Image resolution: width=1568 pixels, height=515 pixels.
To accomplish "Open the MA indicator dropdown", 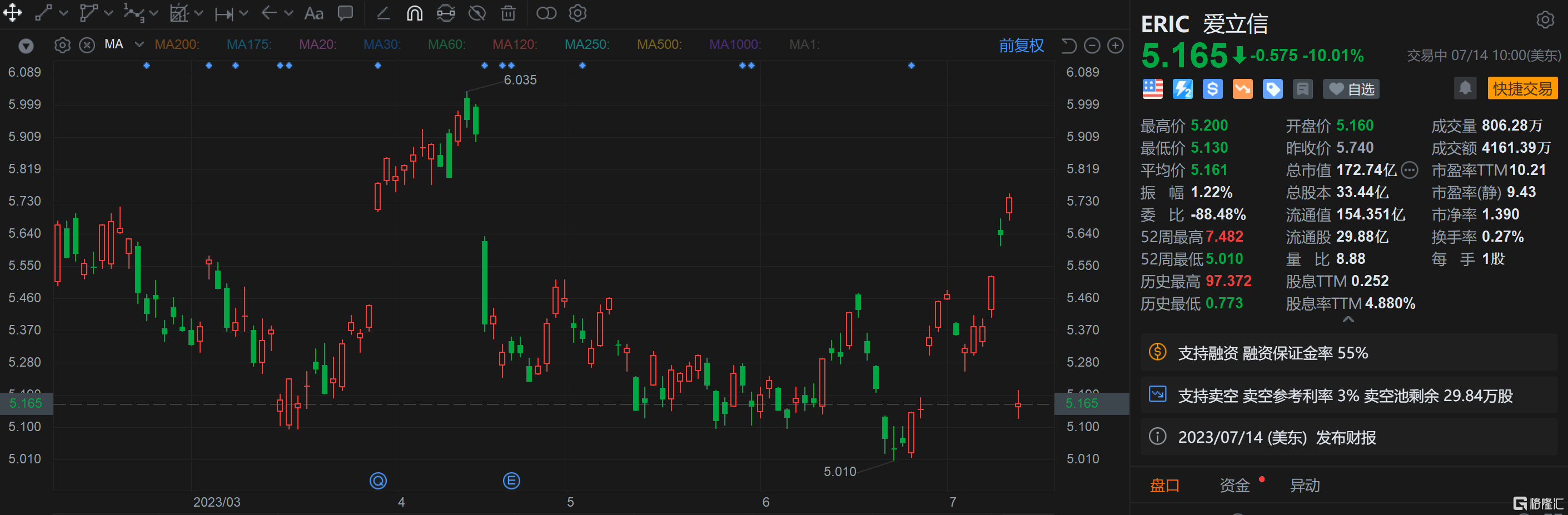I will (x=140, y=44).
